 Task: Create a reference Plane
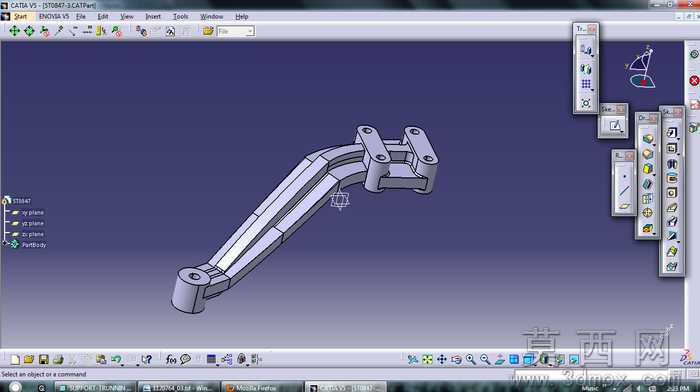[624, 206]
